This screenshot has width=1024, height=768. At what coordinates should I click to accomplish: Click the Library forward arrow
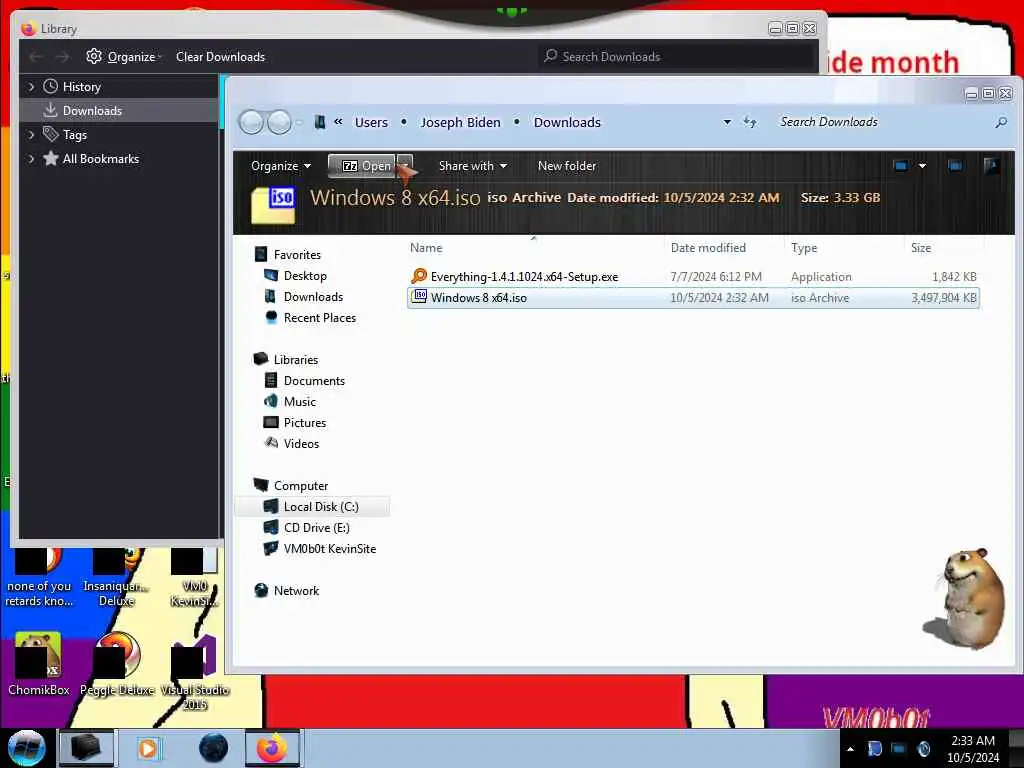pyautogui.click(x=62, y=57)
